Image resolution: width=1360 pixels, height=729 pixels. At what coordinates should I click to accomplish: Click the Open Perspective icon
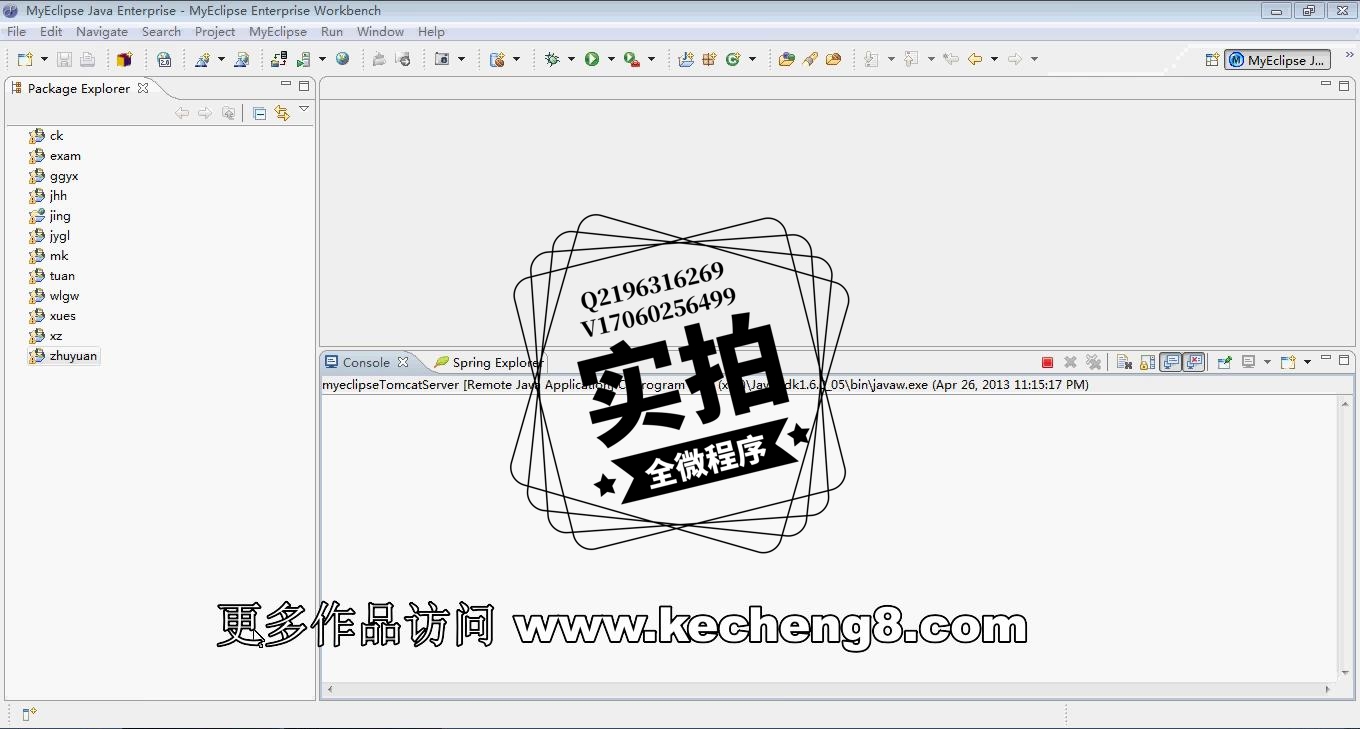pos(1212,60)
